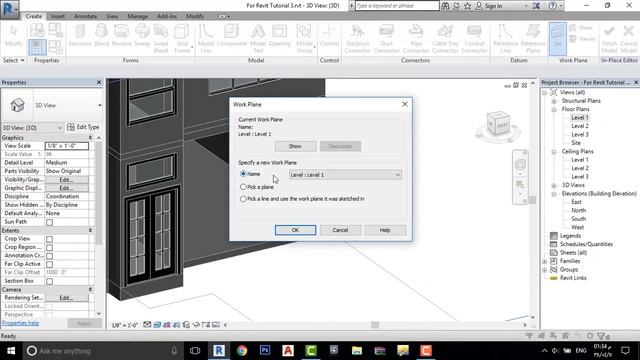Collapse the Floor Plans tree node
The height and width of the screenshot is (360, 640).
click(554, 109)
